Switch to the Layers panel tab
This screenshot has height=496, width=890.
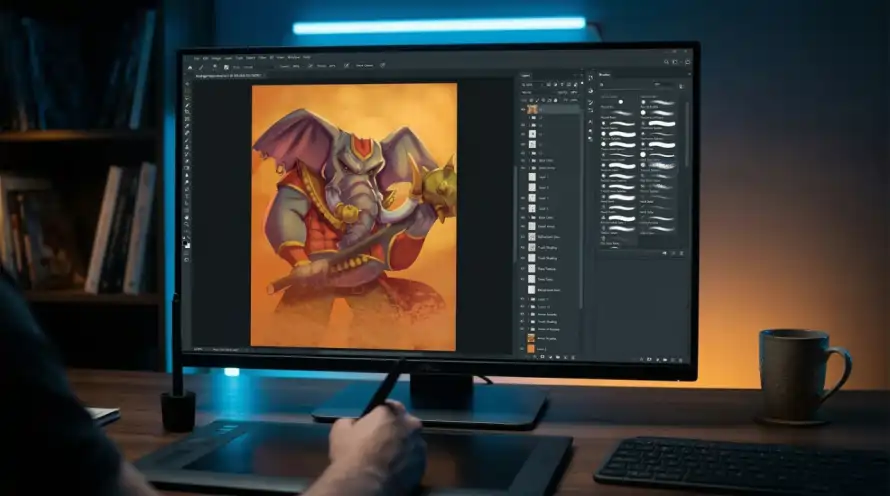coord(526,75)
